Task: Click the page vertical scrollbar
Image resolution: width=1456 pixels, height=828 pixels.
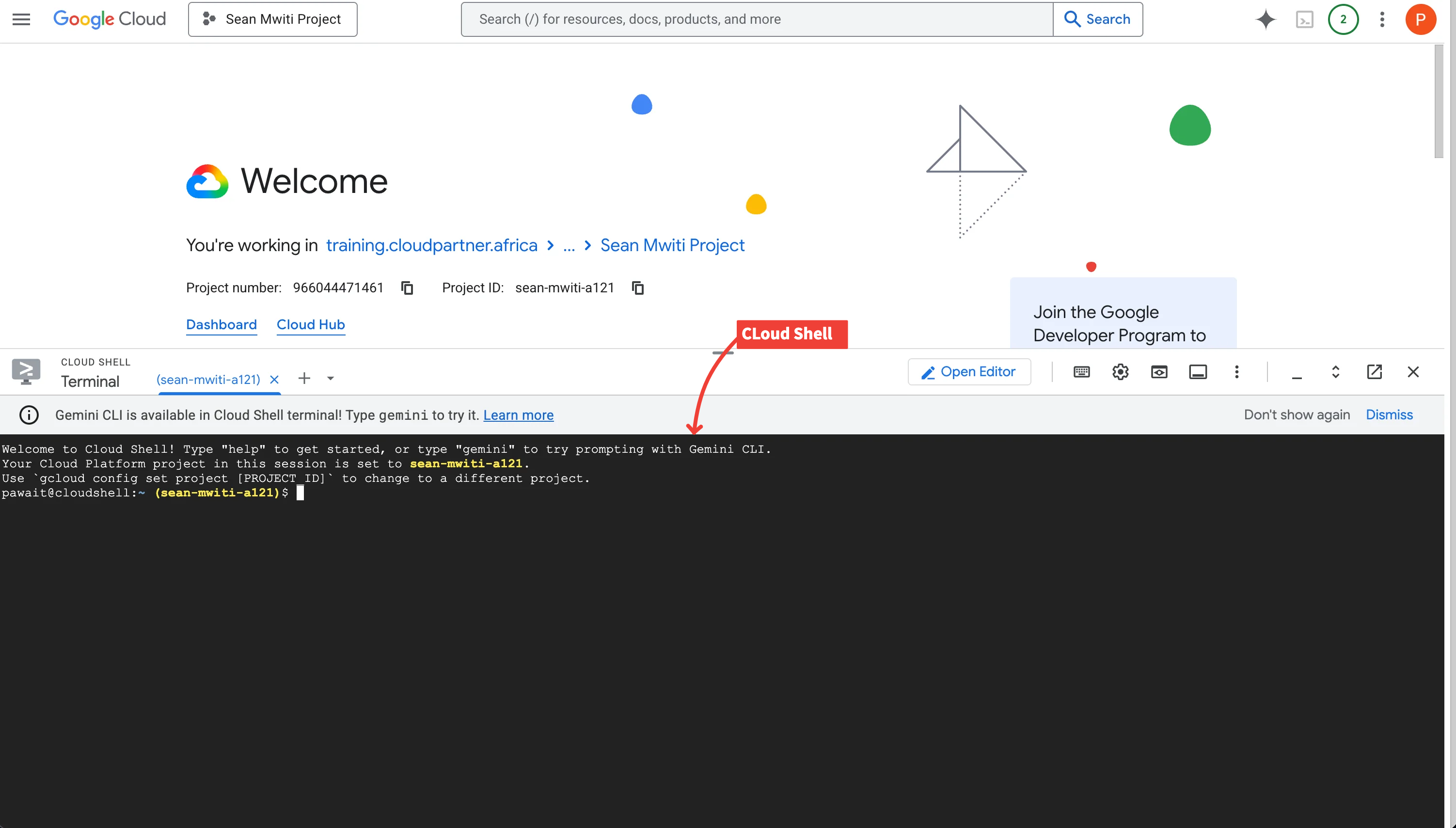Action: click(1439, 102)
